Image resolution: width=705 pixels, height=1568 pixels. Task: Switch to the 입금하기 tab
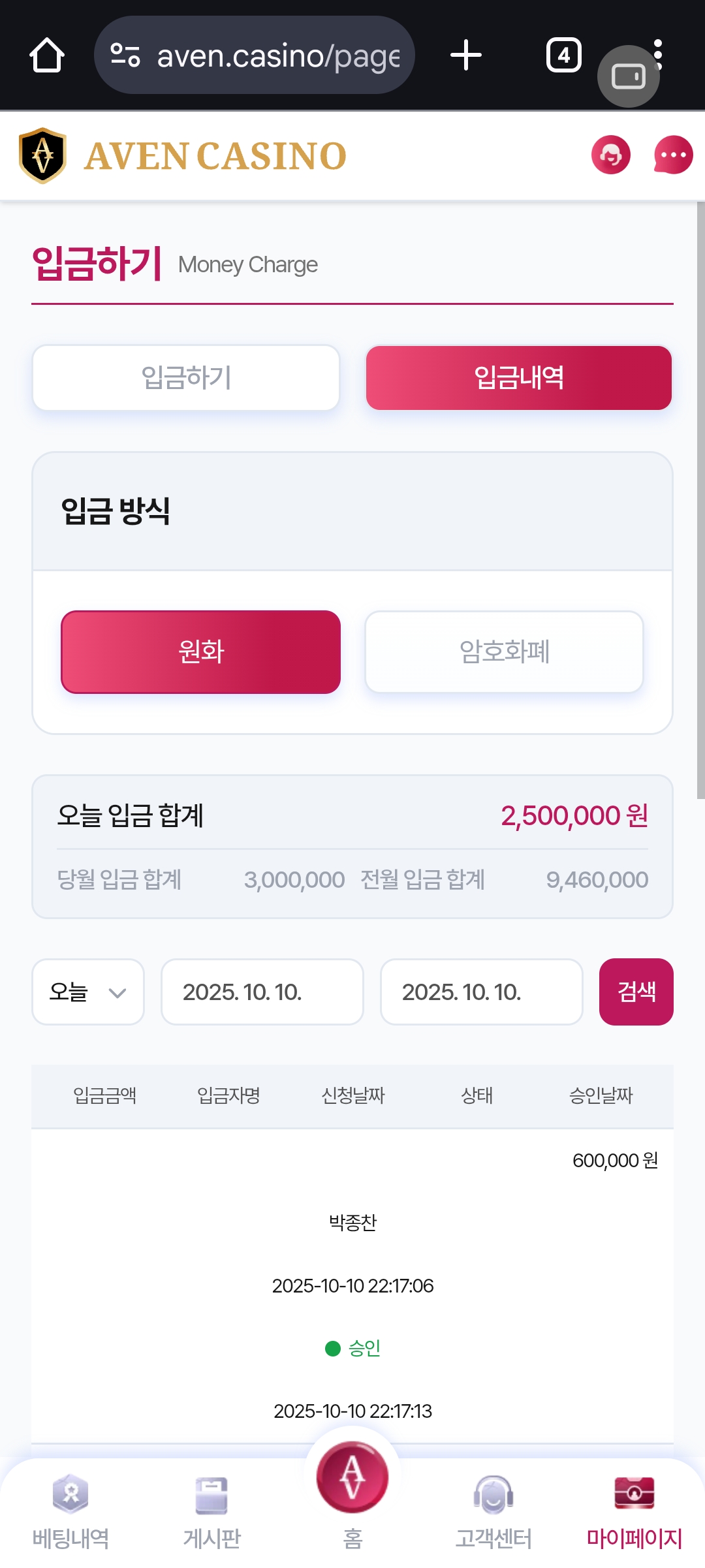(x=186, y=378)
